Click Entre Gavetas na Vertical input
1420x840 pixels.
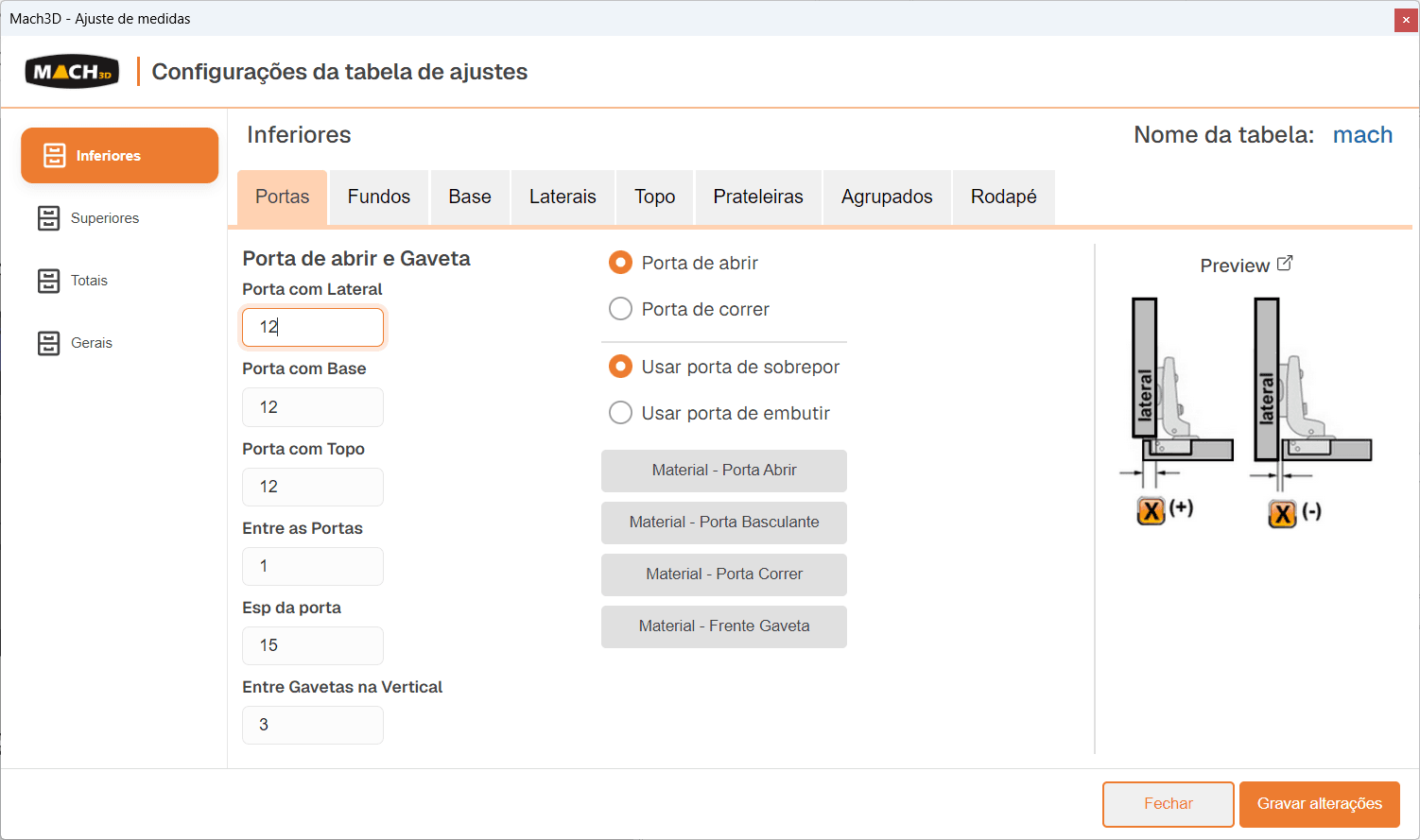point(313,725)
